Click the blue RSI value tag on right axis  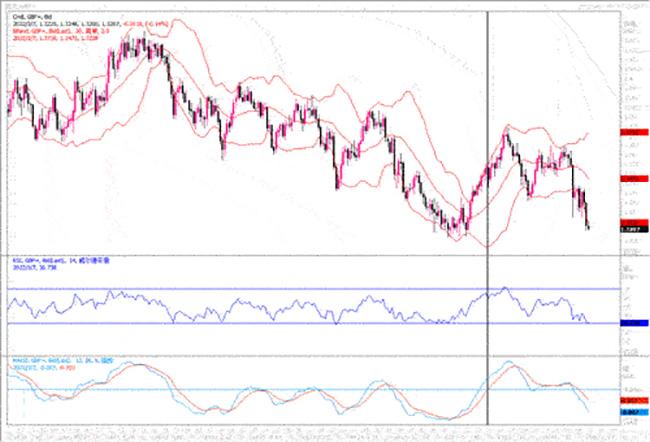tap(630, 323)
